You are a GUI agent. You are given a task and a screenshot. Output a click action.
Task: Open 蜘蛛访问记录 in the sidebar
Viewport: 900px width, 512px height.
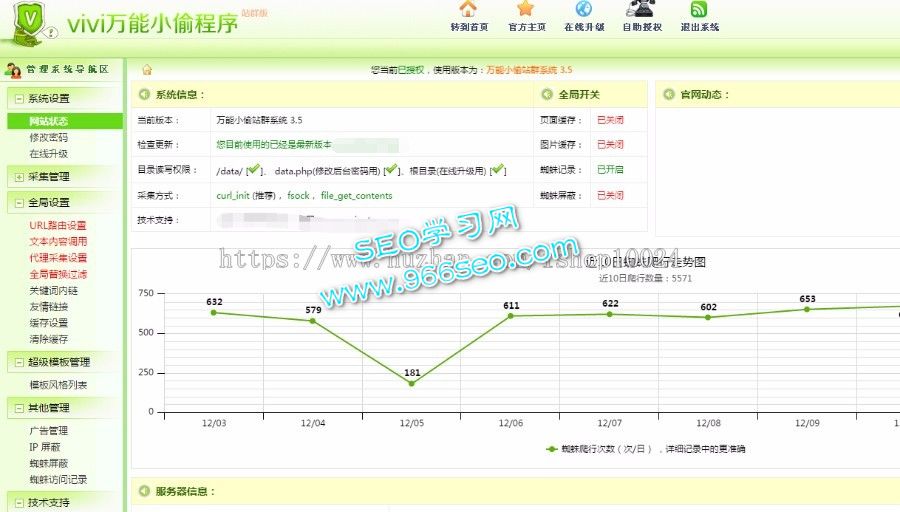pos(58,479)
